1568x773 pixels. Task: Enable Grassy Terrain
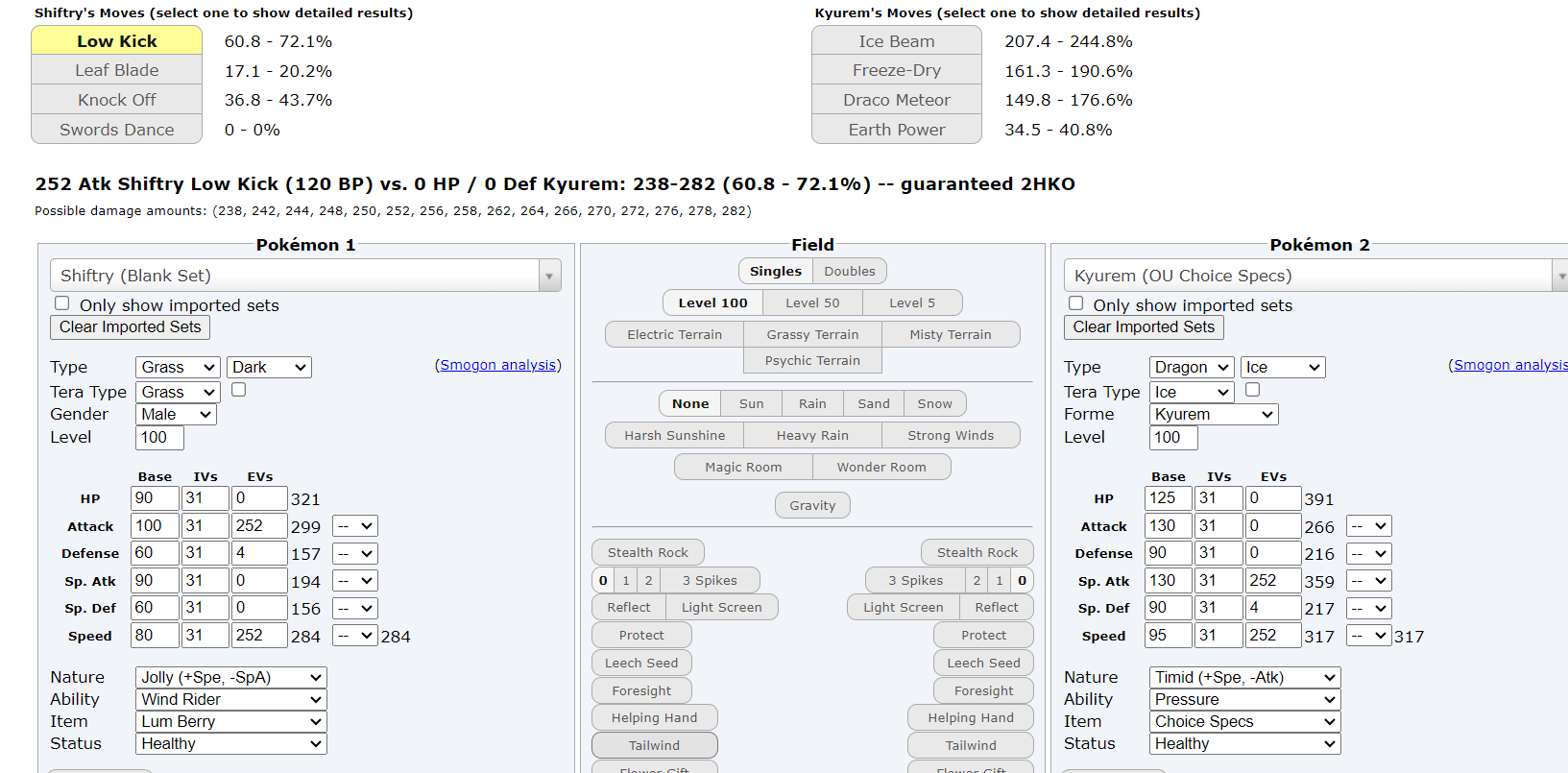pos(812,334)
